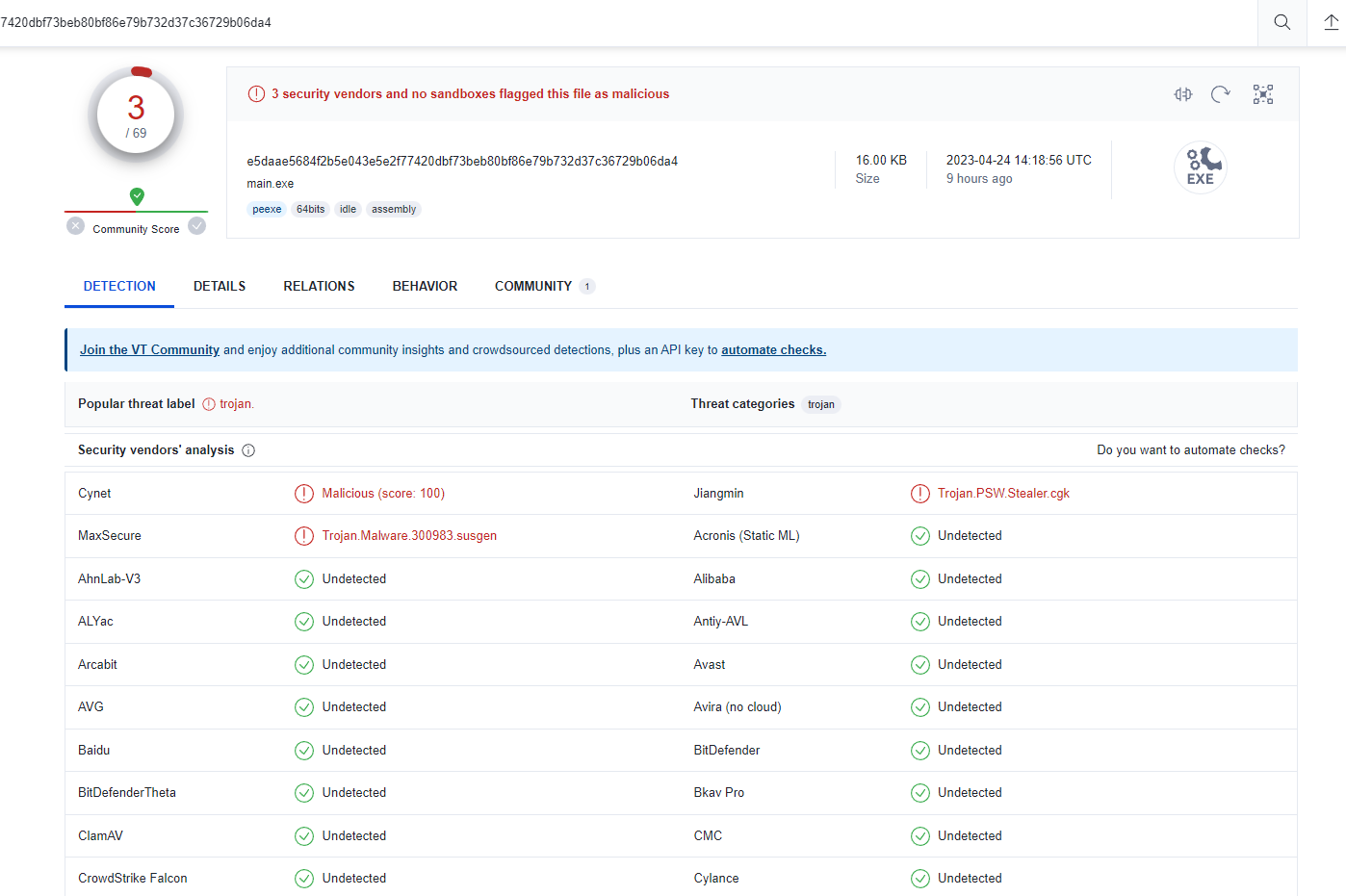Viewport: 1346px width, 896px height.
Task: Open the RELATIONS tab
Action: click(319, 286)
